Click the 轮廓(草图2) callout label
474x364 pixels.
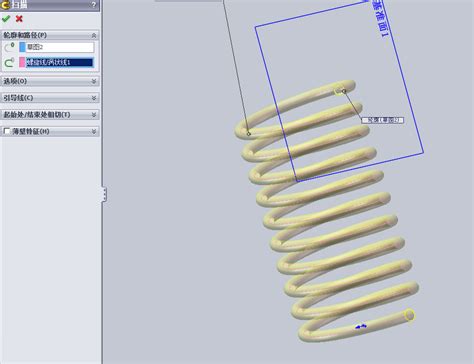(x=382, y=120)
